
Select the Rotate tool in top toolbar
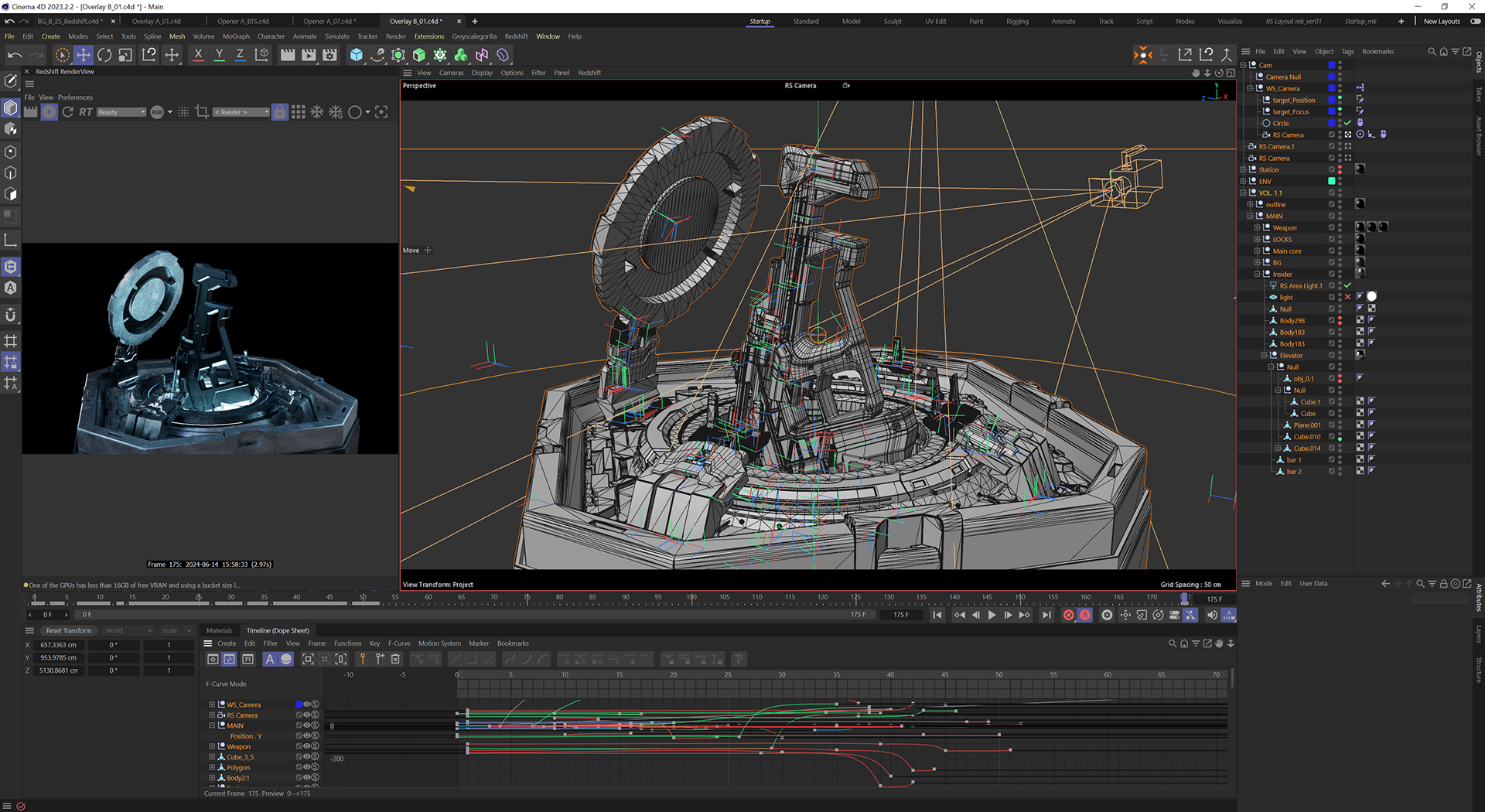(x=104, y=55)
